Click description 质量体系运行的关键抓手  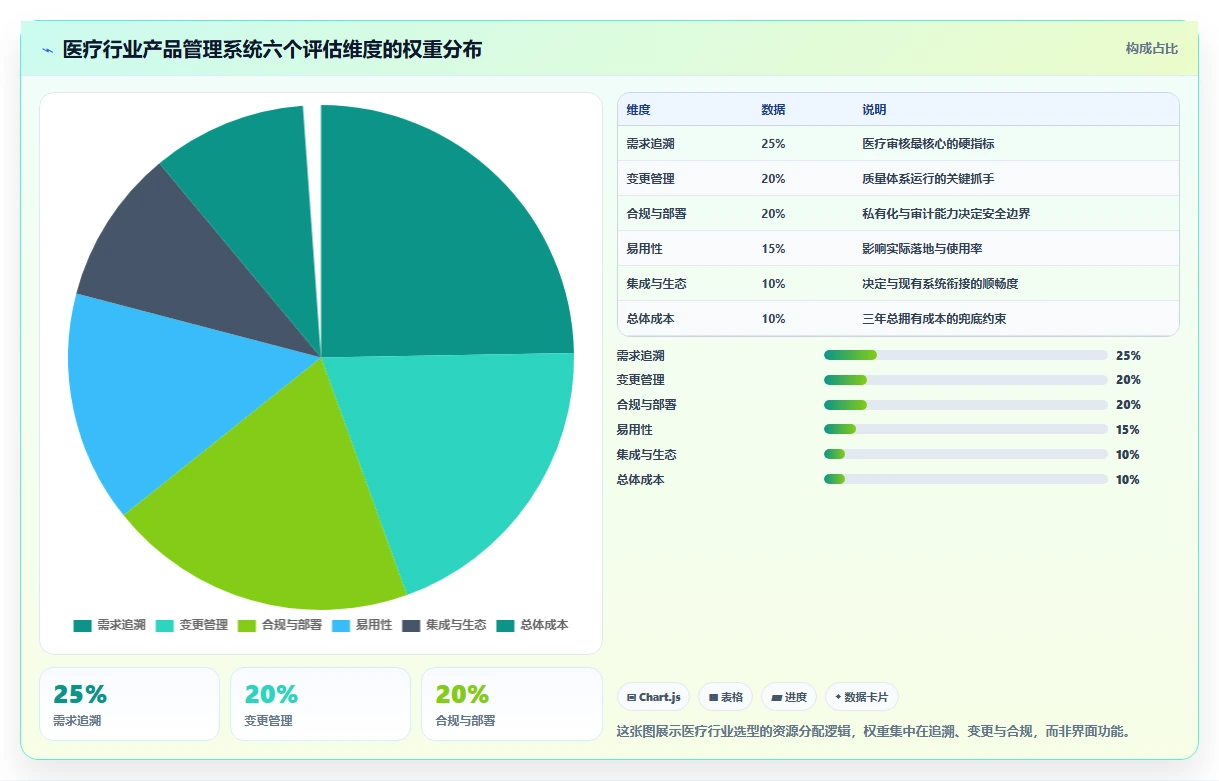click(928, 179)
